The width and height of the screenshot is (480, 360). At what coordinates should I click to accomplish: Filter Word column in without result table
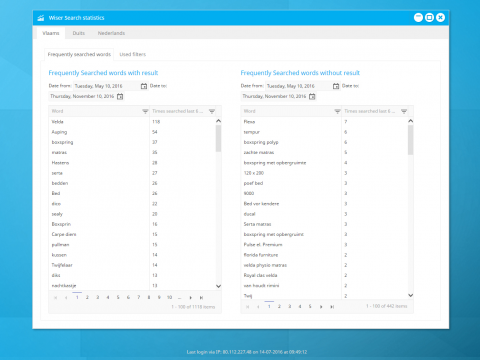[337, 111]
